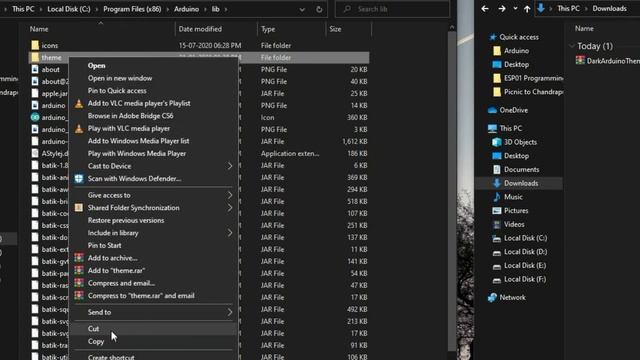The width and height of the screenshot is (640, 360).
Task: Choose Pin to Start
Action: click(x=104, y=245)
